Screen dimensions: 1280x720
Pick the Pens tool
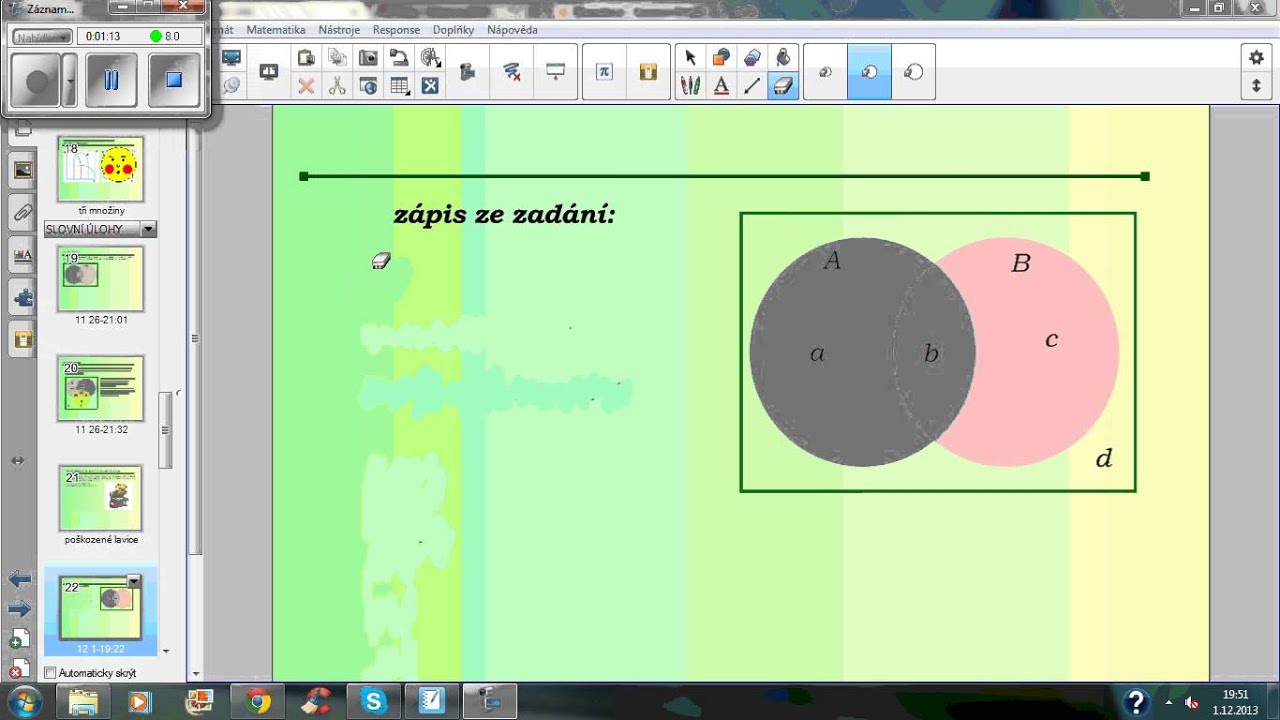tap(690, 86)
